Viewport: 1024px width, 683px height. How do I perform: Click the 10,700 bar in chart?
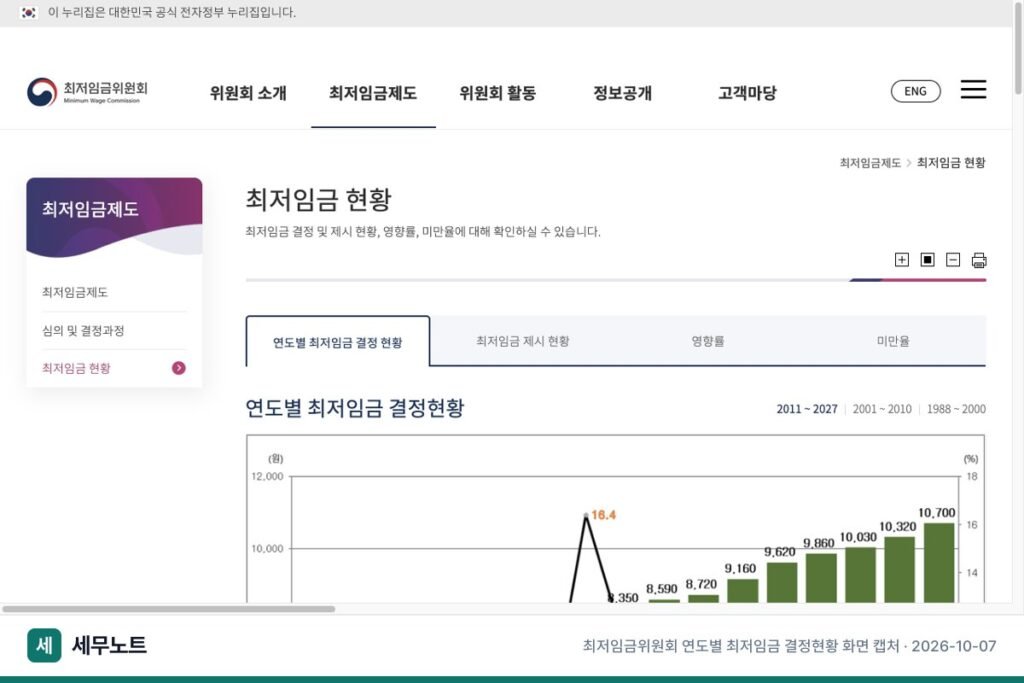coord(939,562)
